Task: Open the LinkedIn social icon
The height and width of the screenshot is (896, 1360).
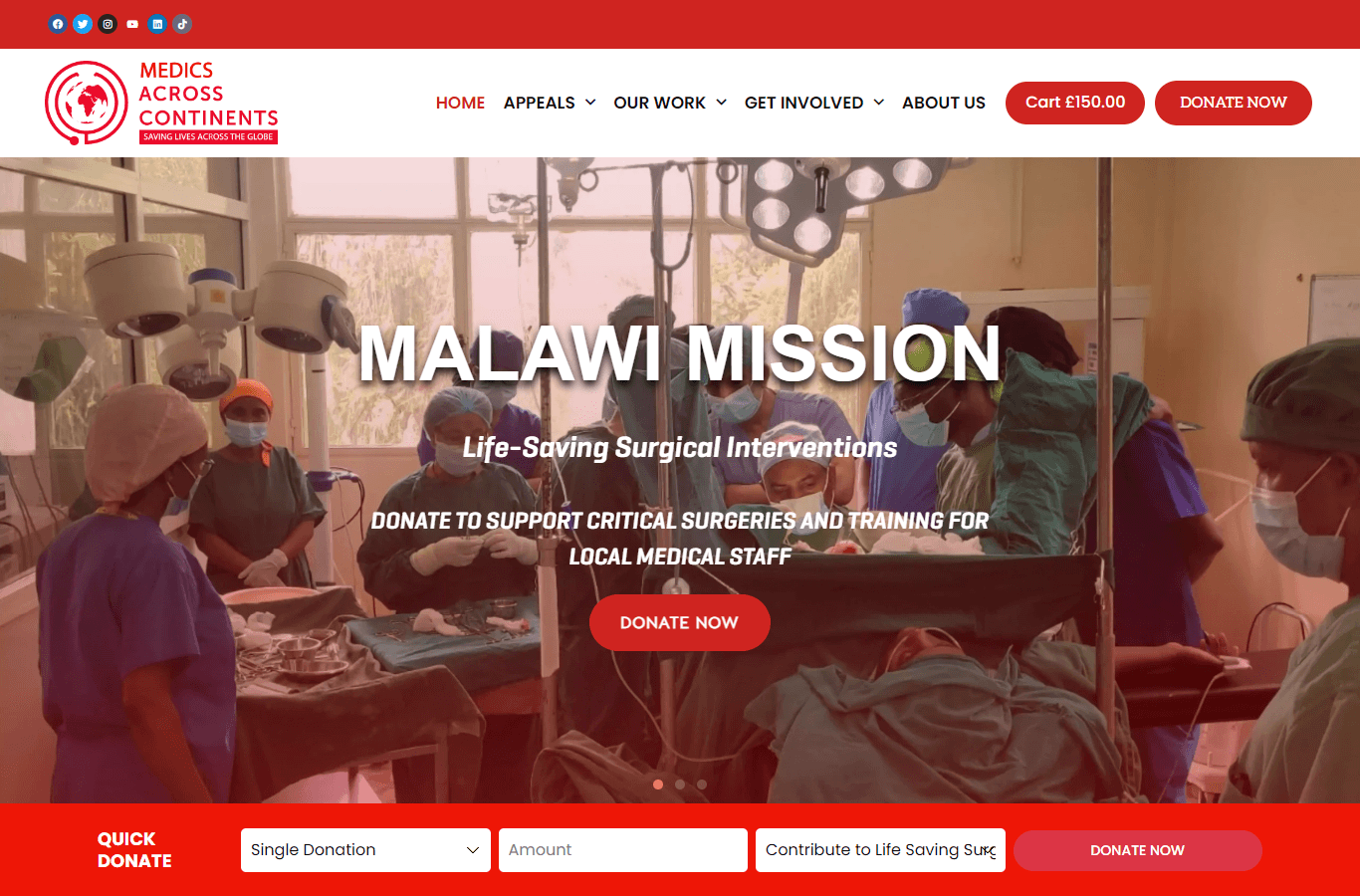Action: point(157,24)
